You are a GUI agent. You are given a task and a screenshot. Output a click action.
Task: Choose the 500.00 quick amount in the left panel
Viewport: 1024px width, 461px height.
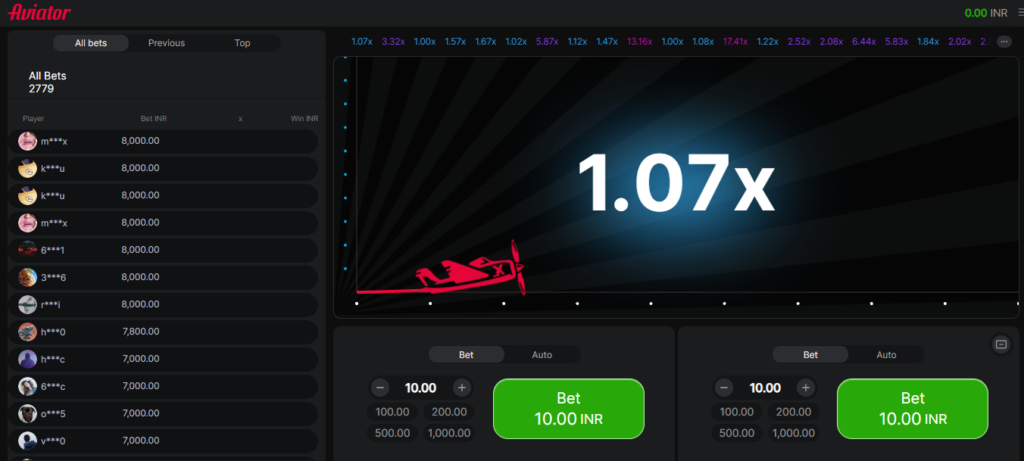click(x=392, y=433)
